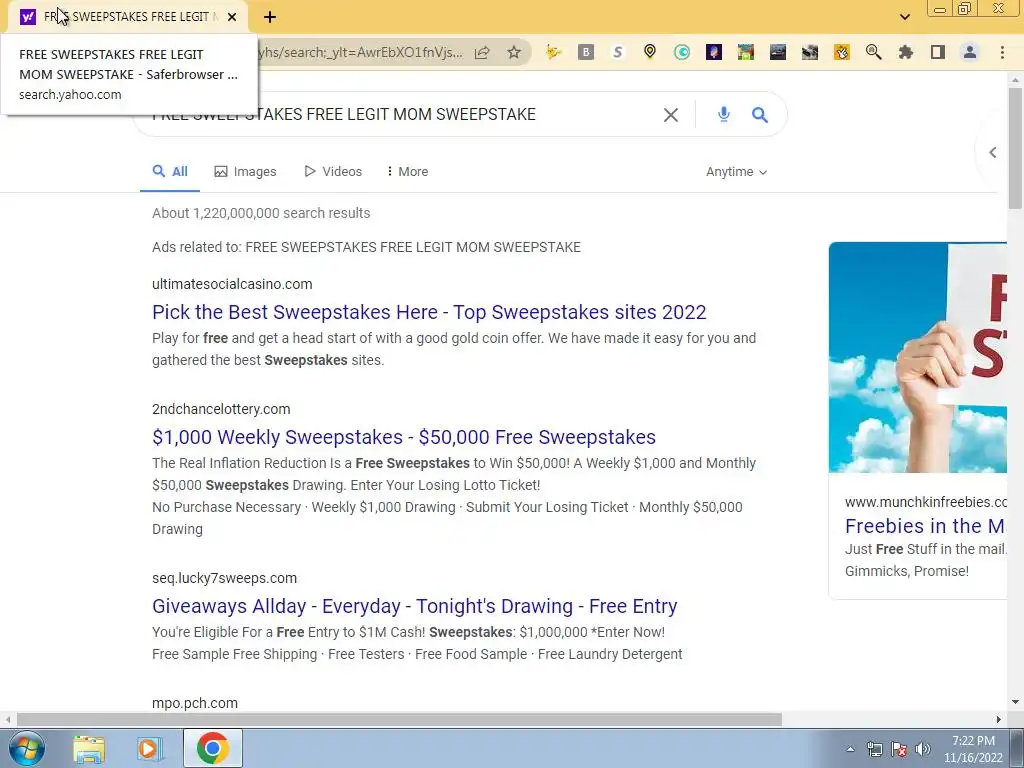Click 'About 1,220,000,000 search results' text
The height and width of the screenshot is (768, 1024).
(261, 213)
